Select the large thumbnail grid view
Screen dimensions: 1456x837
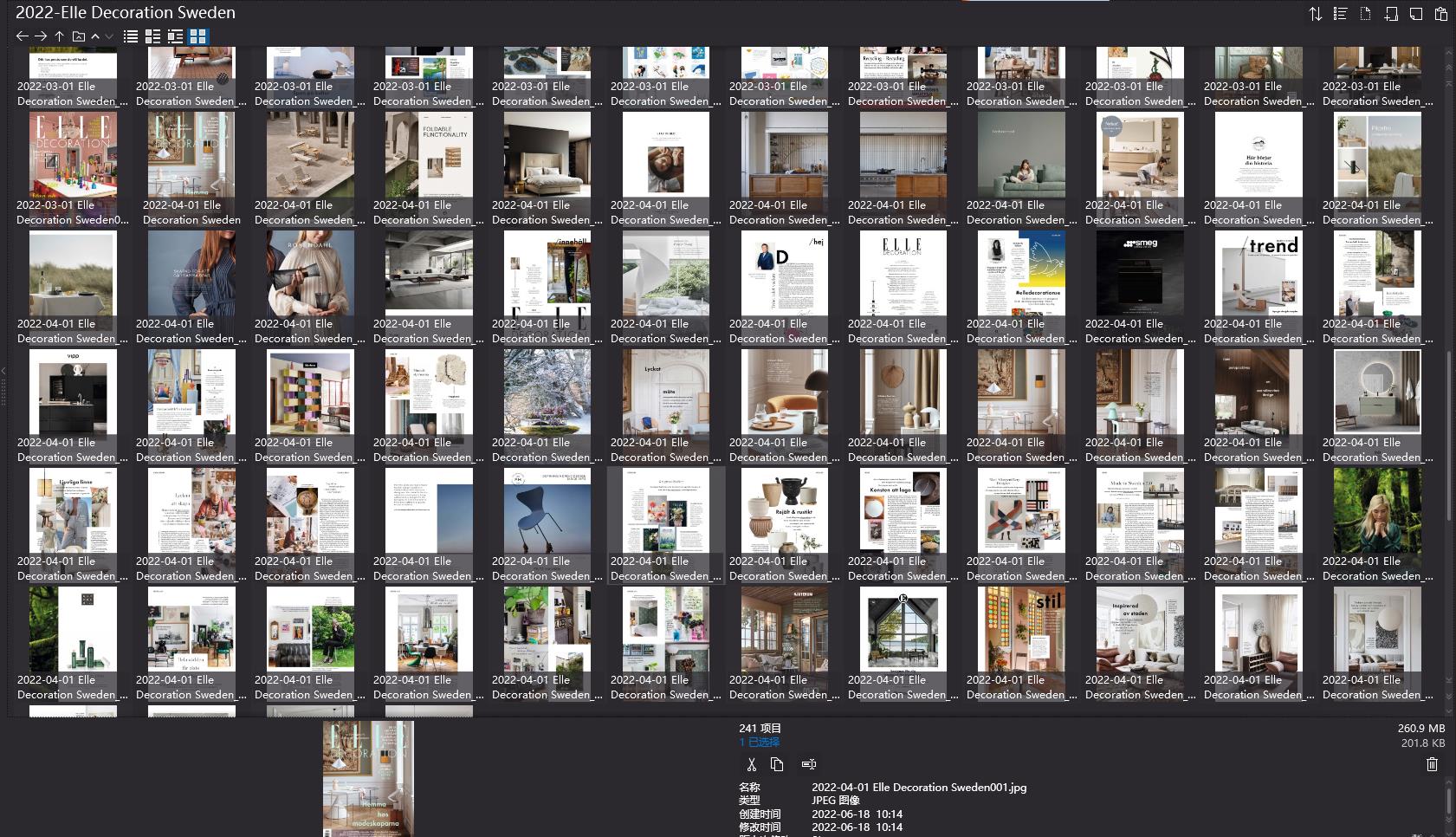pos(198,36)
